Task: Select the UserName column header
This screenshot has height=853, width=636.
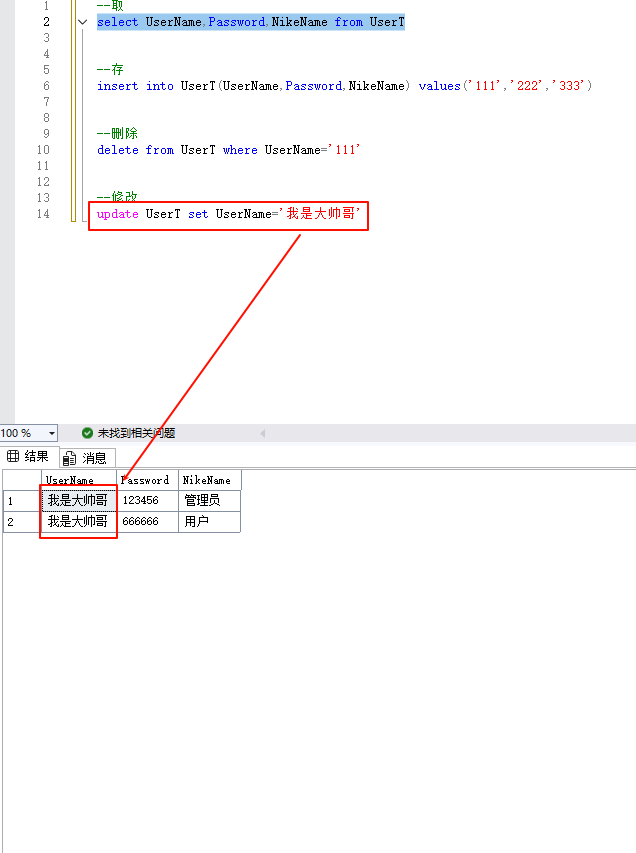Action: click(x=79, y=480)
